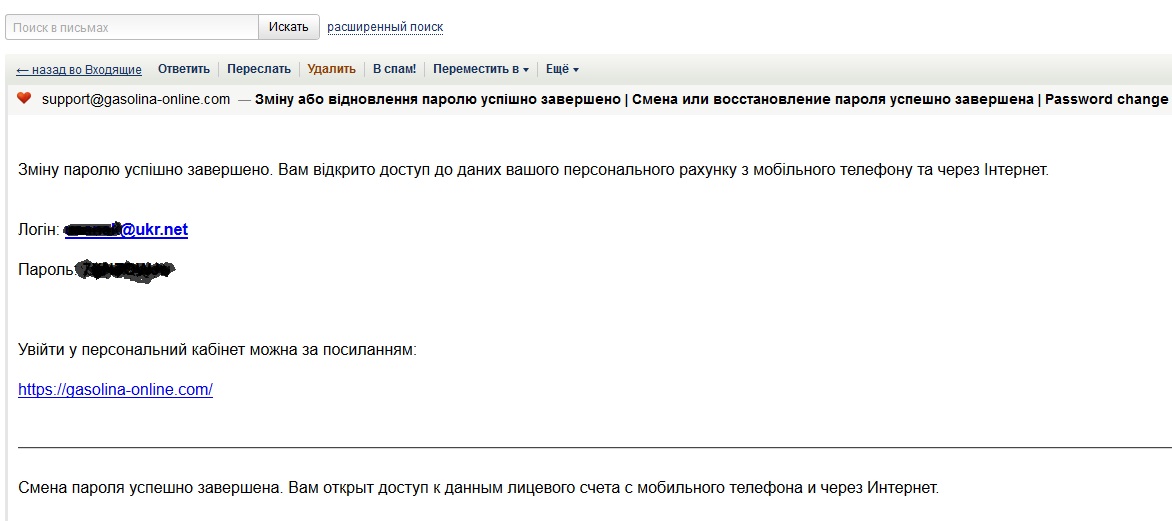The image size is (1172, 521).
Task: Click sender address support@gasolina-online.com
Action: 136,99
